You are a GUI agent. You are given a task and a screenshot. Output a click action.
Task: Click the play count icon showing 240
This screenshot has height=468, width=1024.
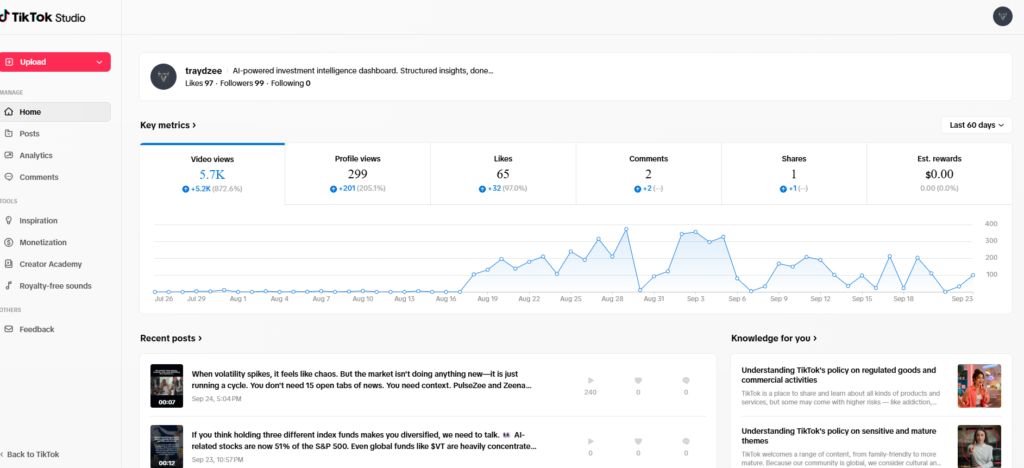(591, 380)
